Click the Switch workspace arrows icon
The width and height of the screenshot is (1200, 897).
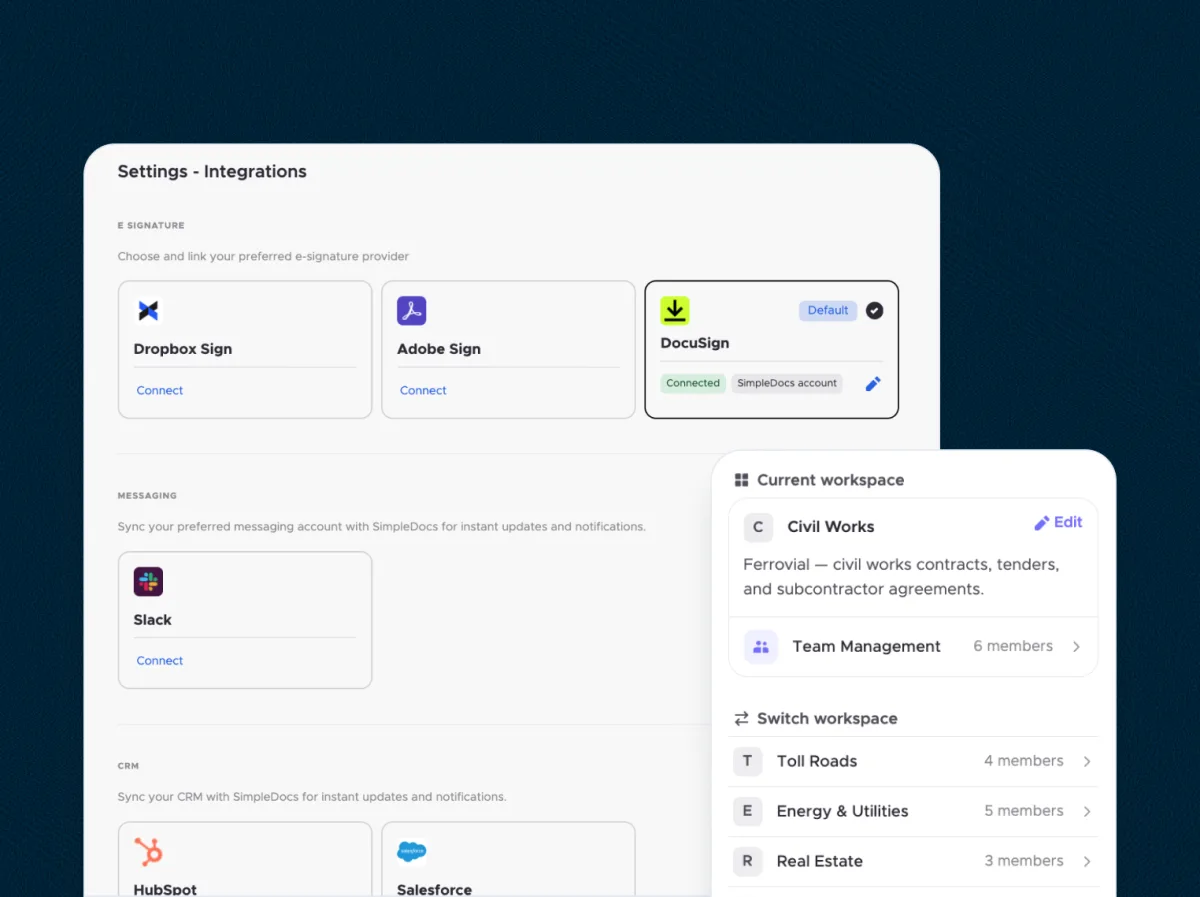[741, 718]
